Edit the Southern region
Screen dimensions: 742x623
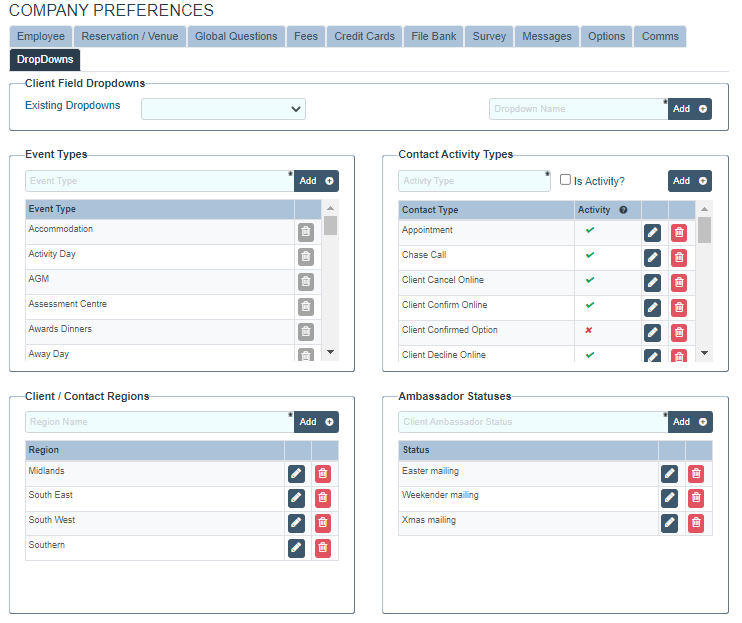pos(296,548)
